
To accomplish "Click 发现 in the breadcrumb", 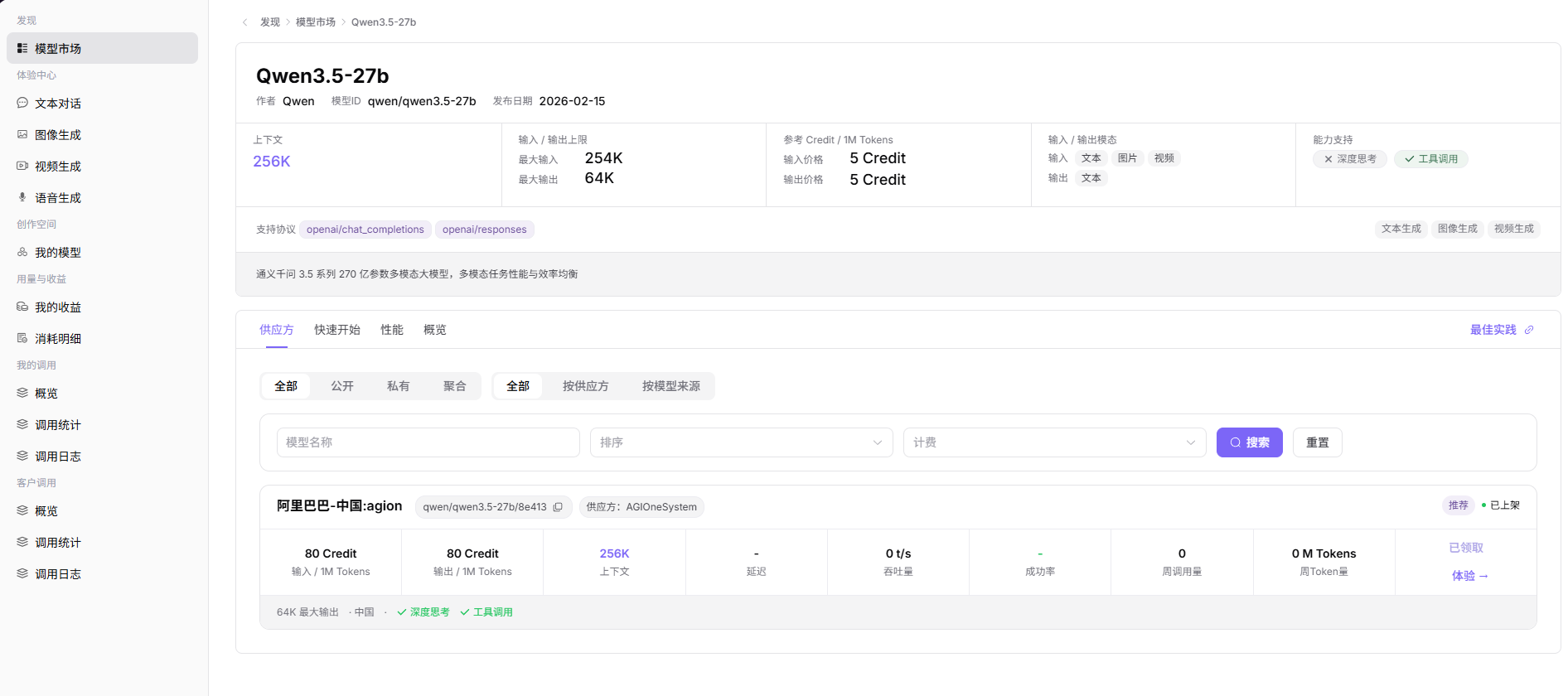I will [270, 22].
